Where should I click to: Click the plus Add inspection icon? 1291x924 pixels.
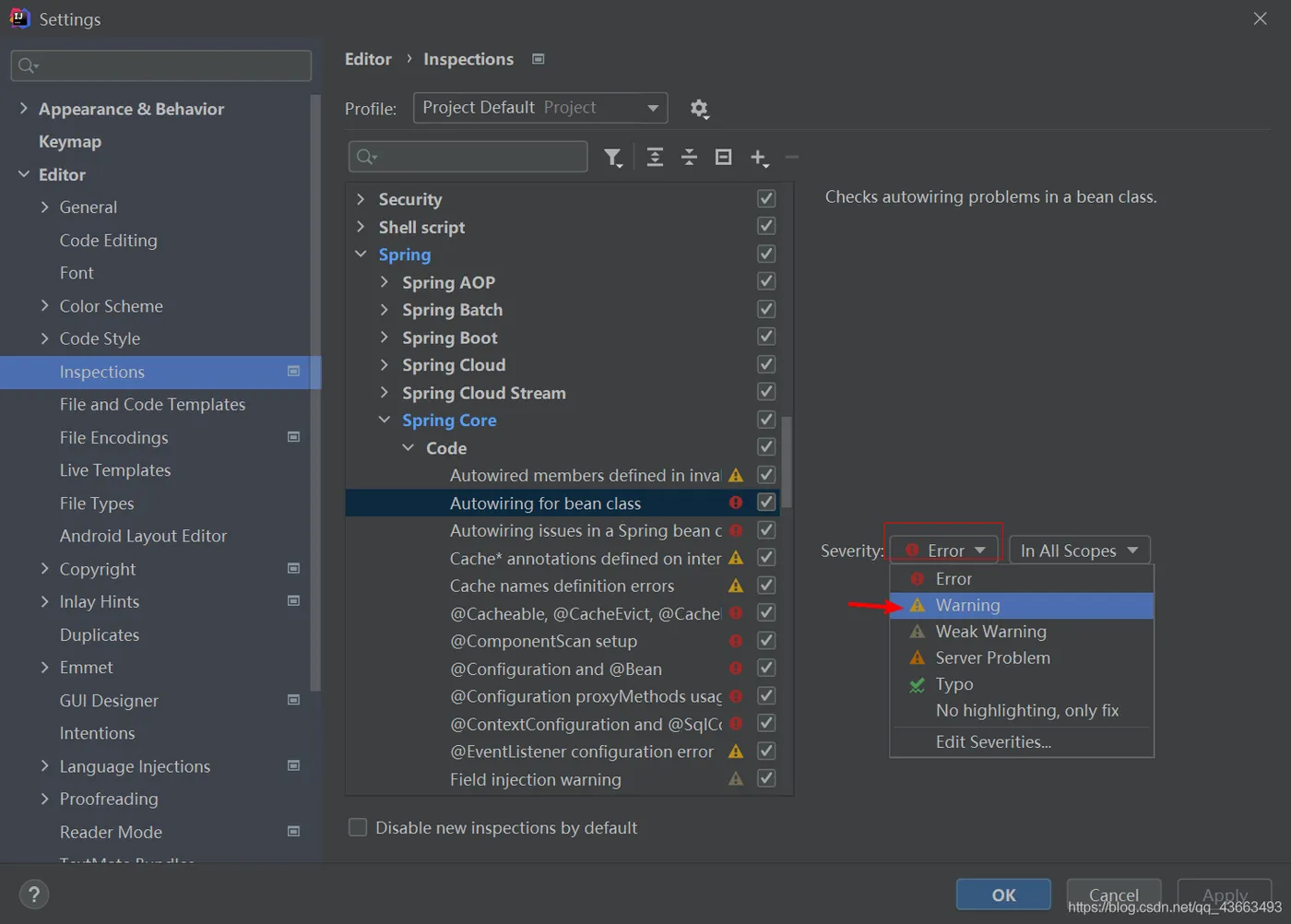(759, 158)
